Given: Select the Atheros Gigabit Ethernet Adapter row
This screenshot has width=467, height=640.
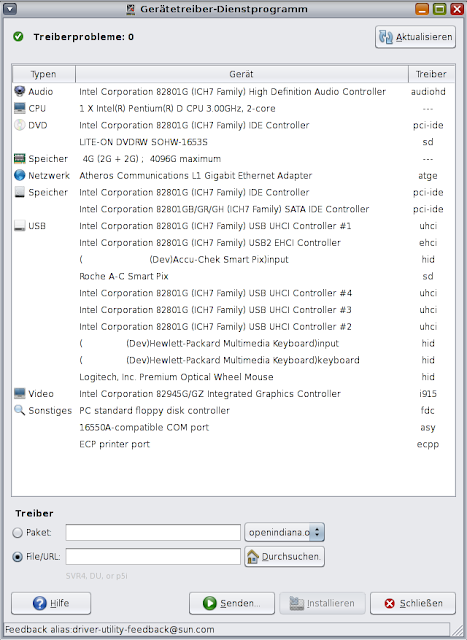Looking at the screenshot, I should click(x=234, y=176).
